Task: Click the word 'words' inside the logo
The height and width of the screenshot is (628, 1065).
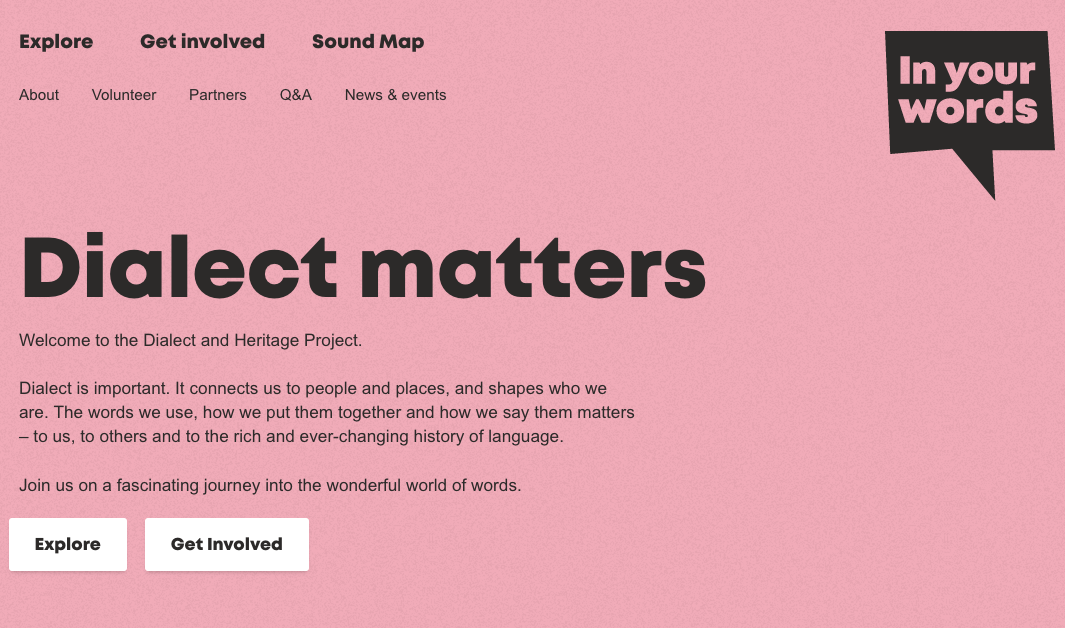Action: [x=968, y=107]
